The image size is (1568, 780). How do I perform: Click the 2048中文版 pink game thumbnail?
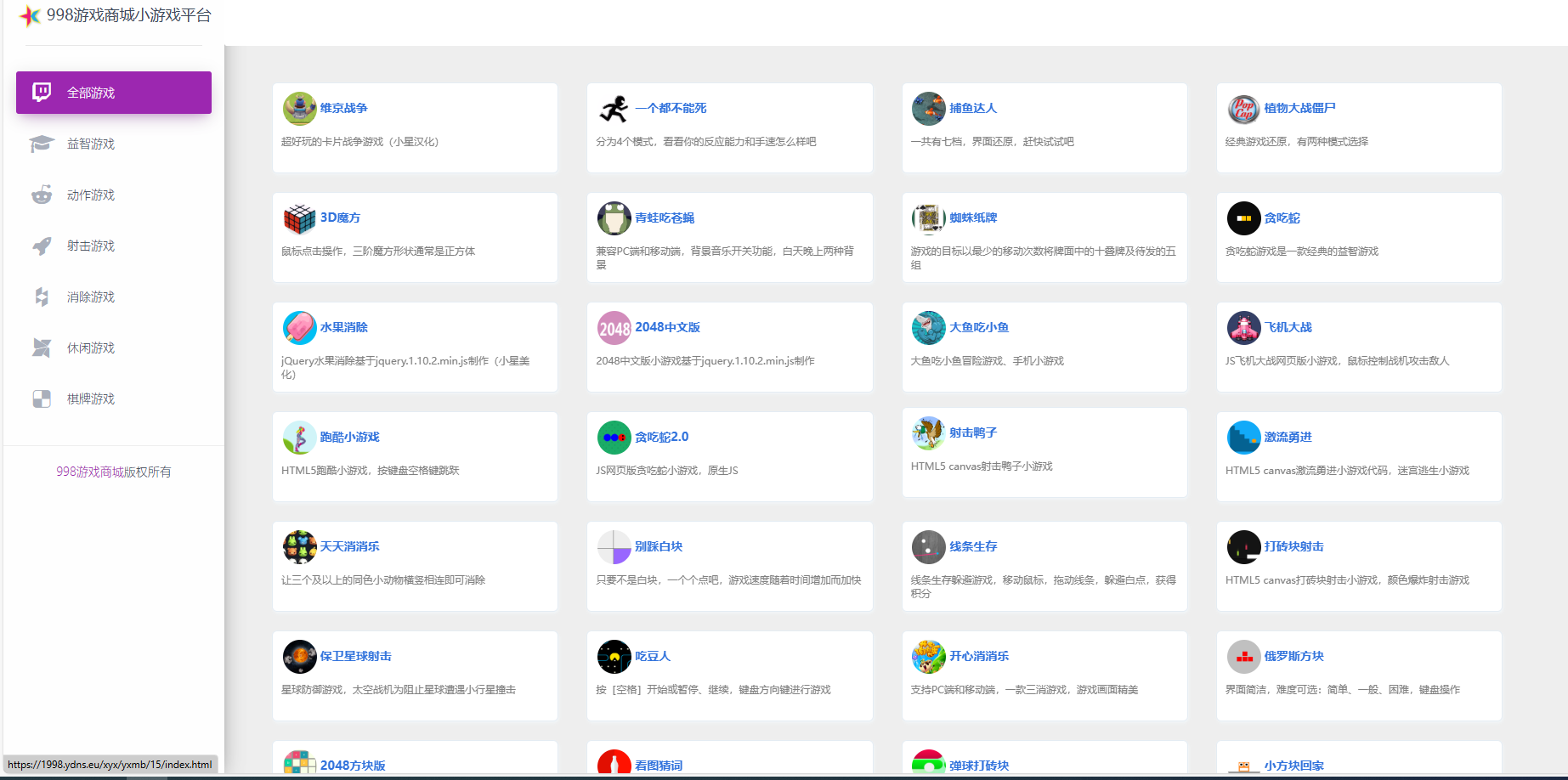click(x=614, y=327)
